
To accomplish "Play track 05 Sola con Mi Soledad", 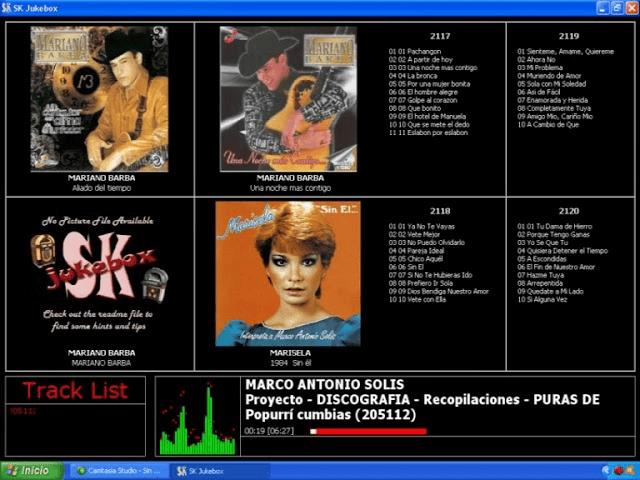I will tap(552, 84).
